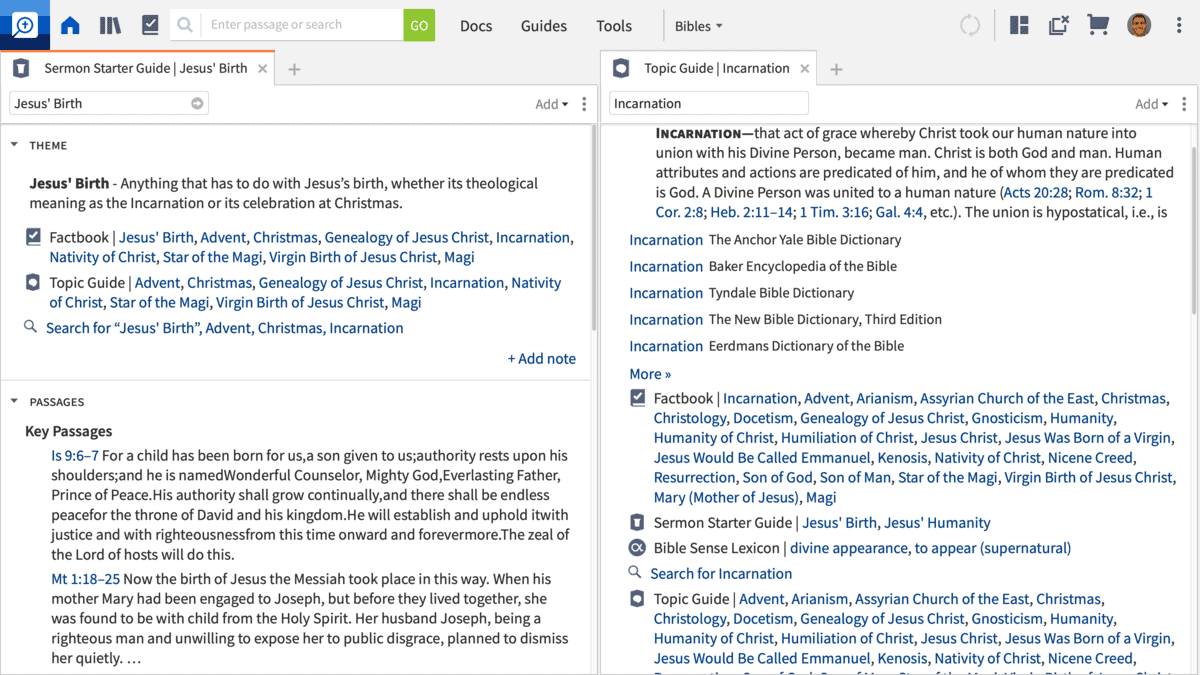Click the close all panels icon
Screen dimensions: 1200x675
[x=1058, y=26]
